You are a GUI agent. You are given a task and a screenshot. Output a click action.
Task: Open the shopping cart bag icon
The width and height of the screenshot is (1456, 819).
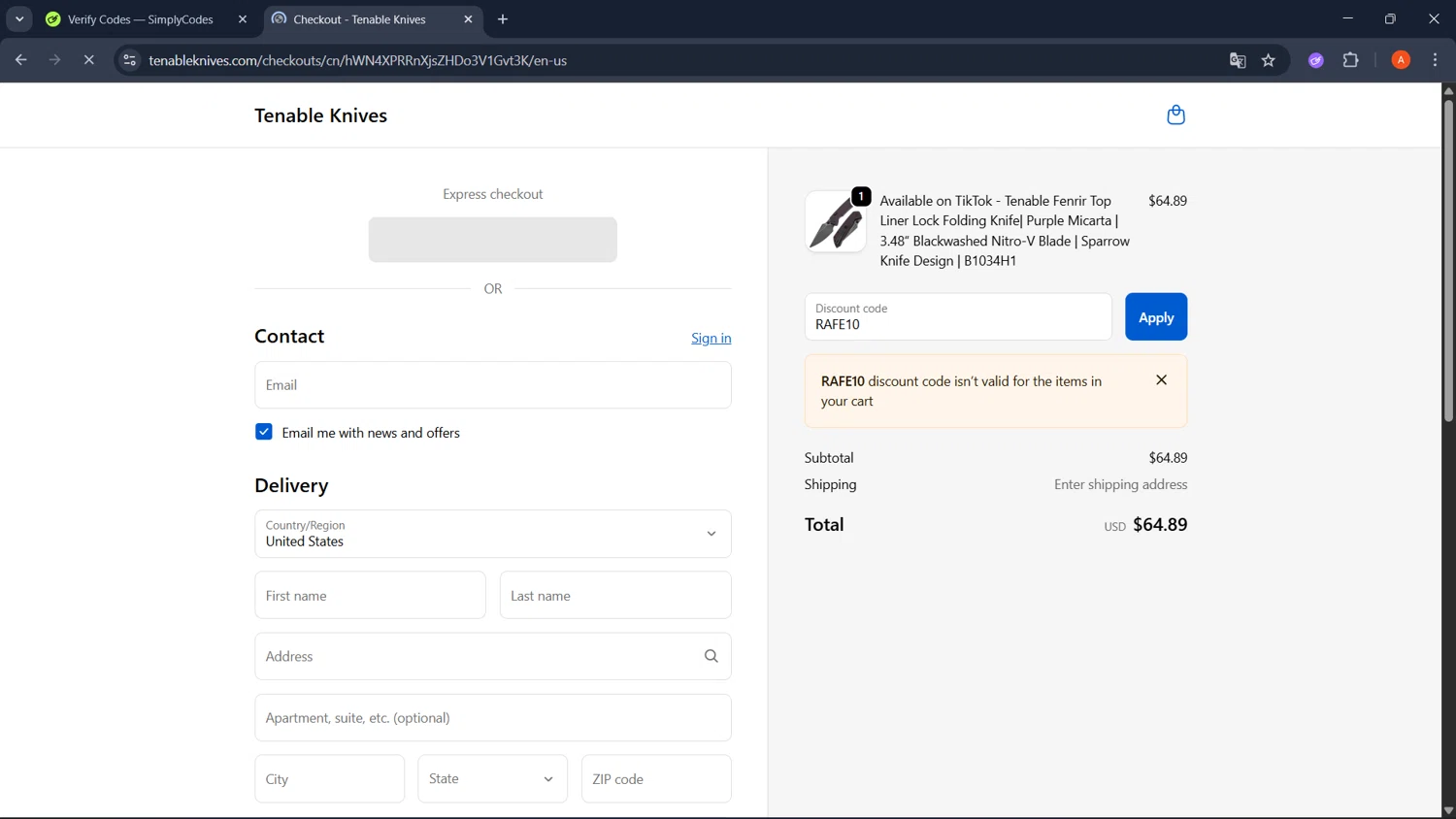[x=1175, y=115]
